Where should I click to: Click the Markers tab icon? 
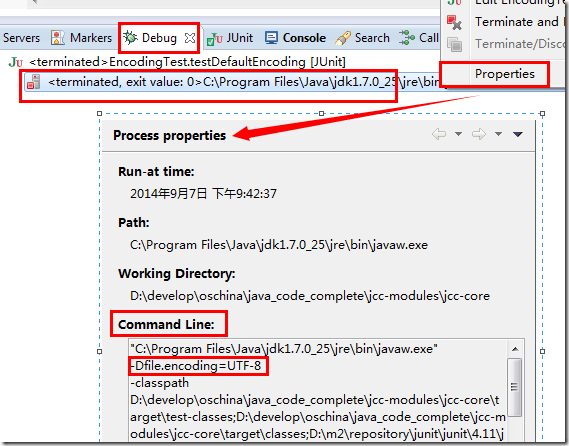(58, 38)
